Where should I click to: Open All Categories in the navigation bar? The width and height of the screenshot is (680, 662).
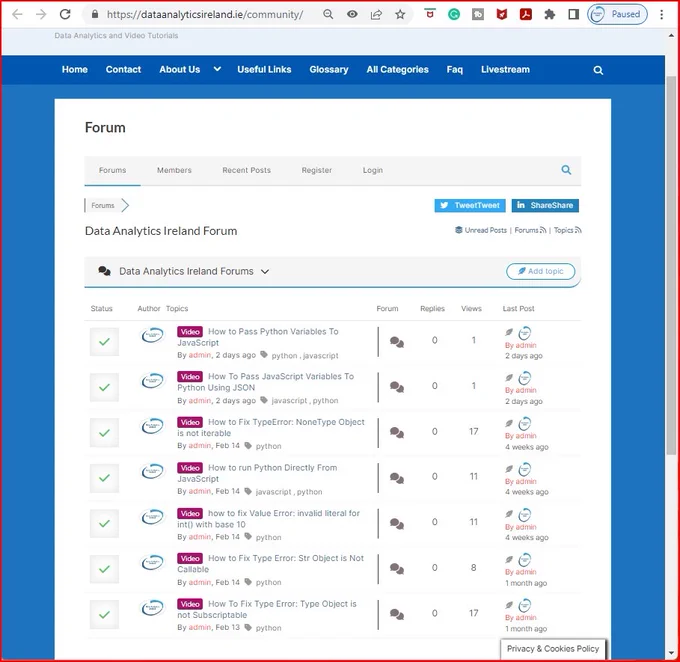click(397, 69)
